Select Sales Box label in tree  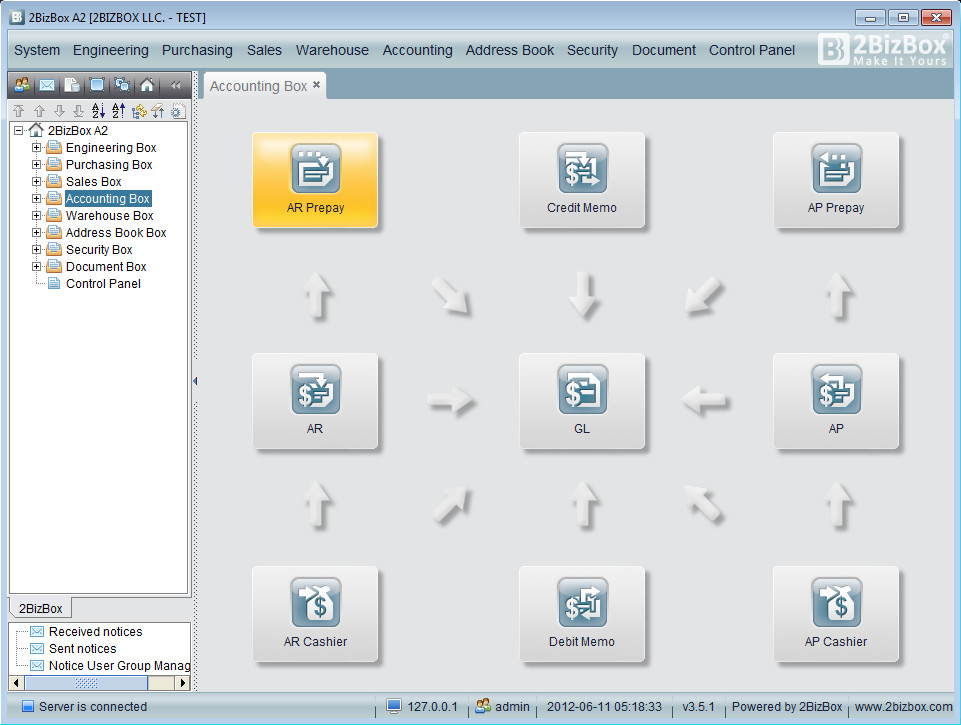tap(93, 182)
